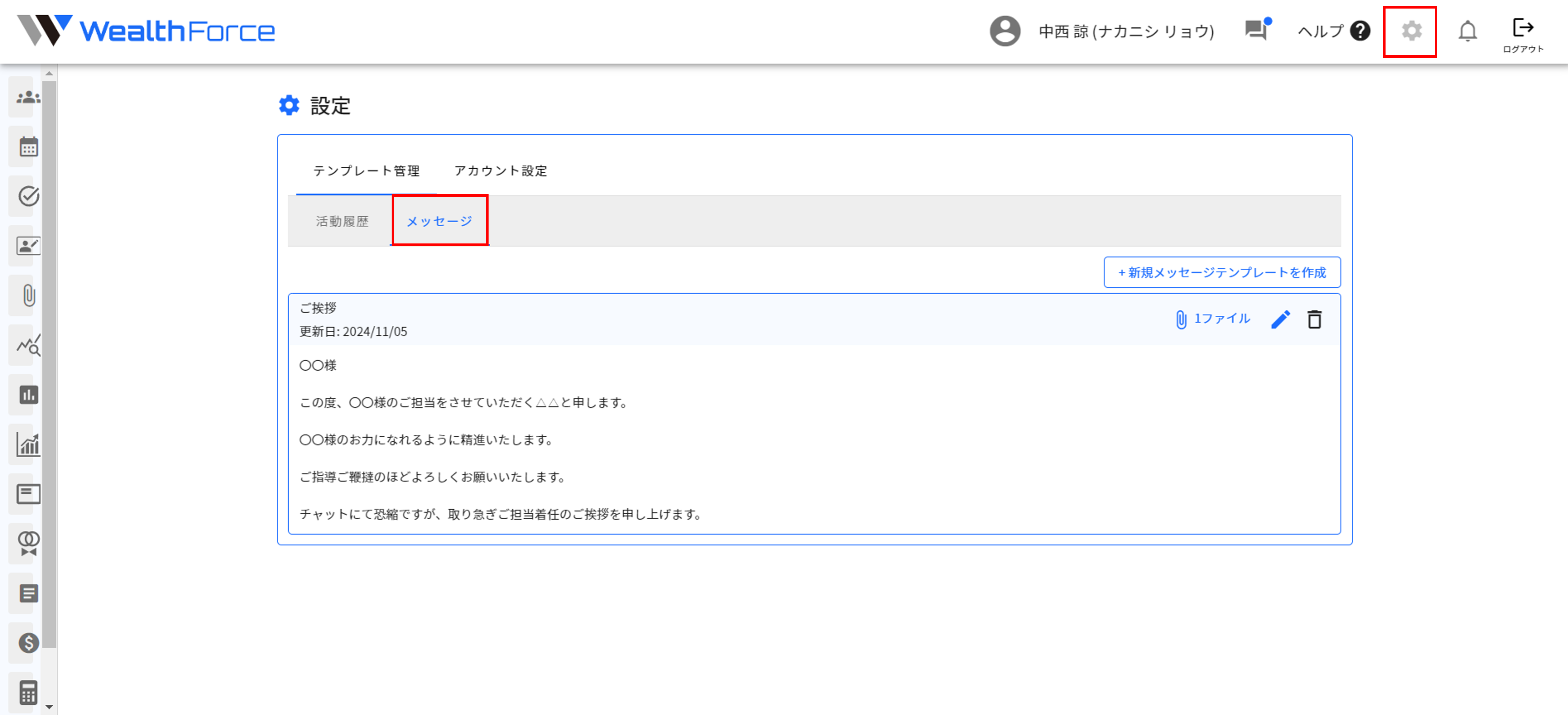Open the task checkmark sidebar icon
This screenshot has height=715, width=1568.
(x=28, y=196)
